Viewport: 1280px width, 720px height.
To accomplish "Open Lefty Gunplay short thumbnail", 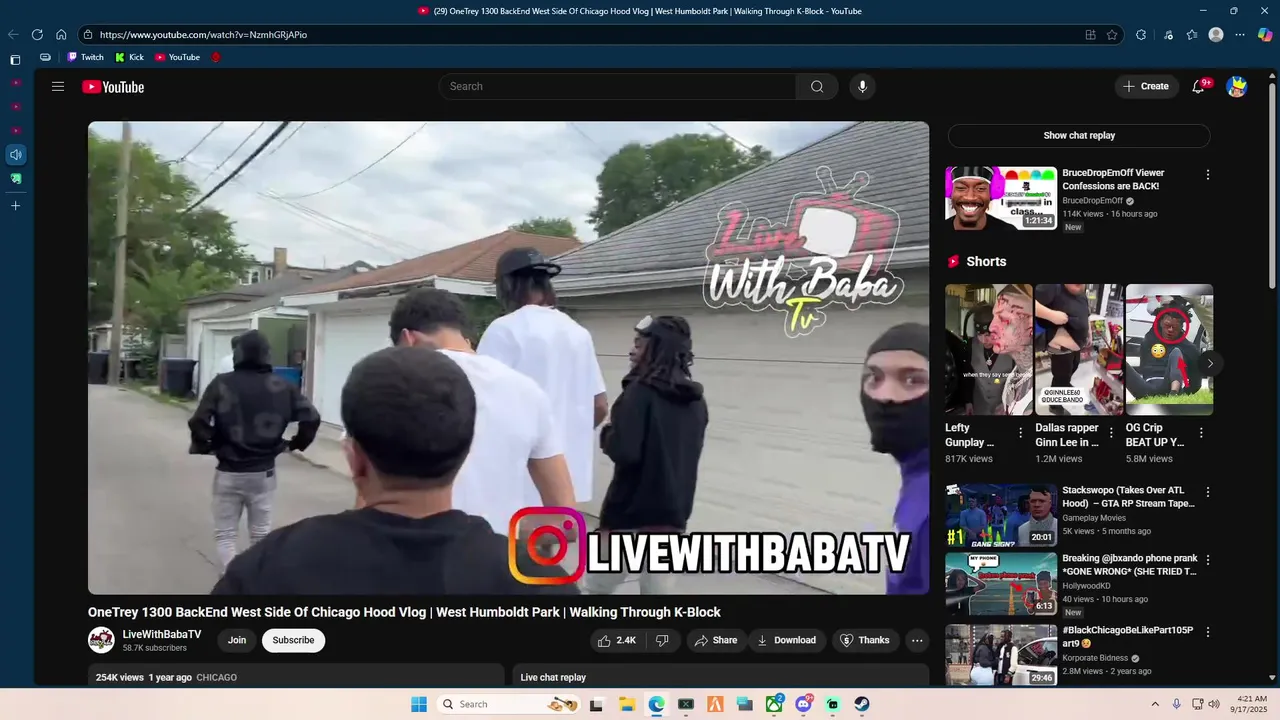I will [x=989, y=349].
